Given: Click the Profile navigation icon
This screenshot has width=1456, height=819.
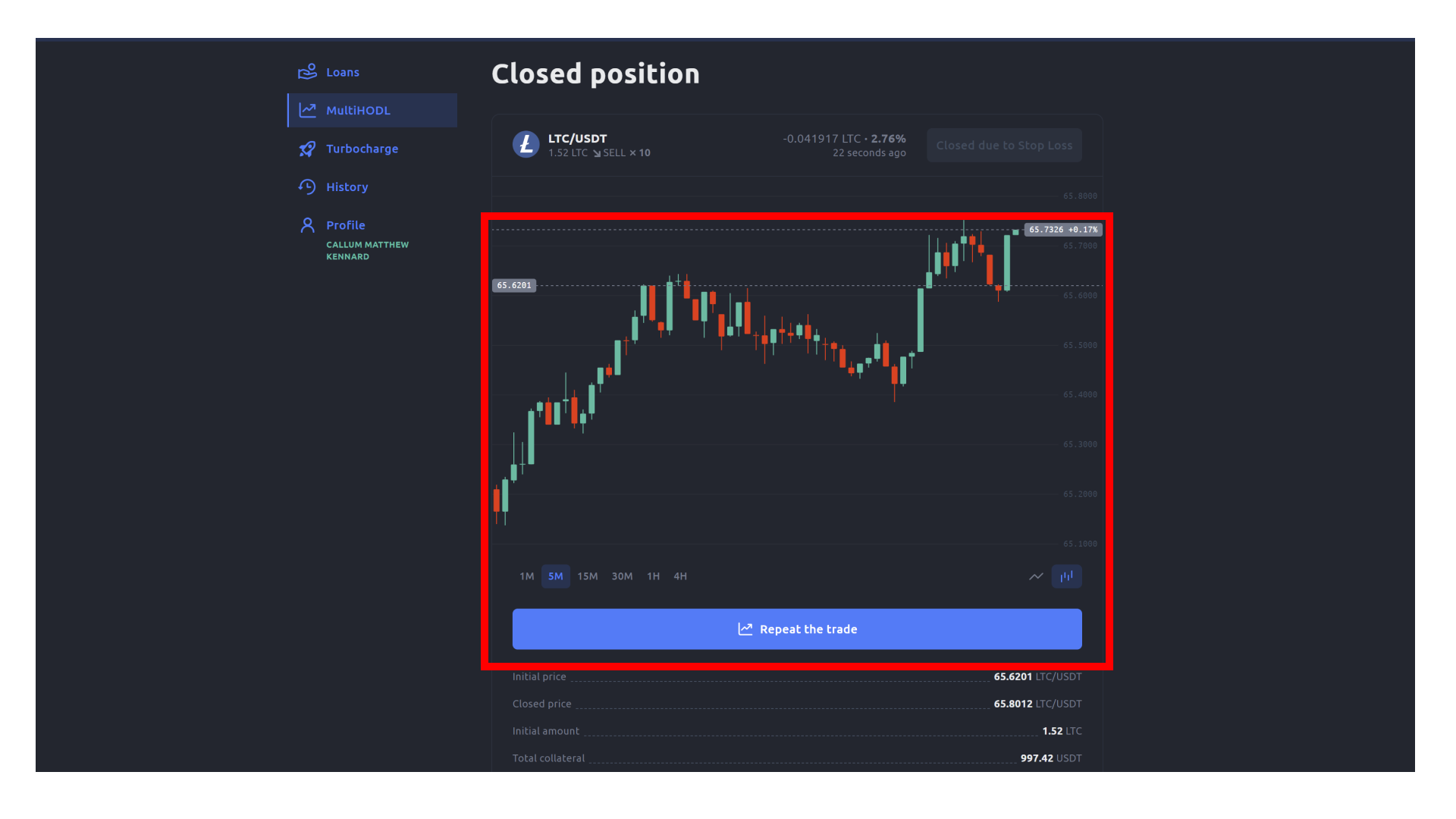Looking at the screenshot, I should (x=305, y=225).
